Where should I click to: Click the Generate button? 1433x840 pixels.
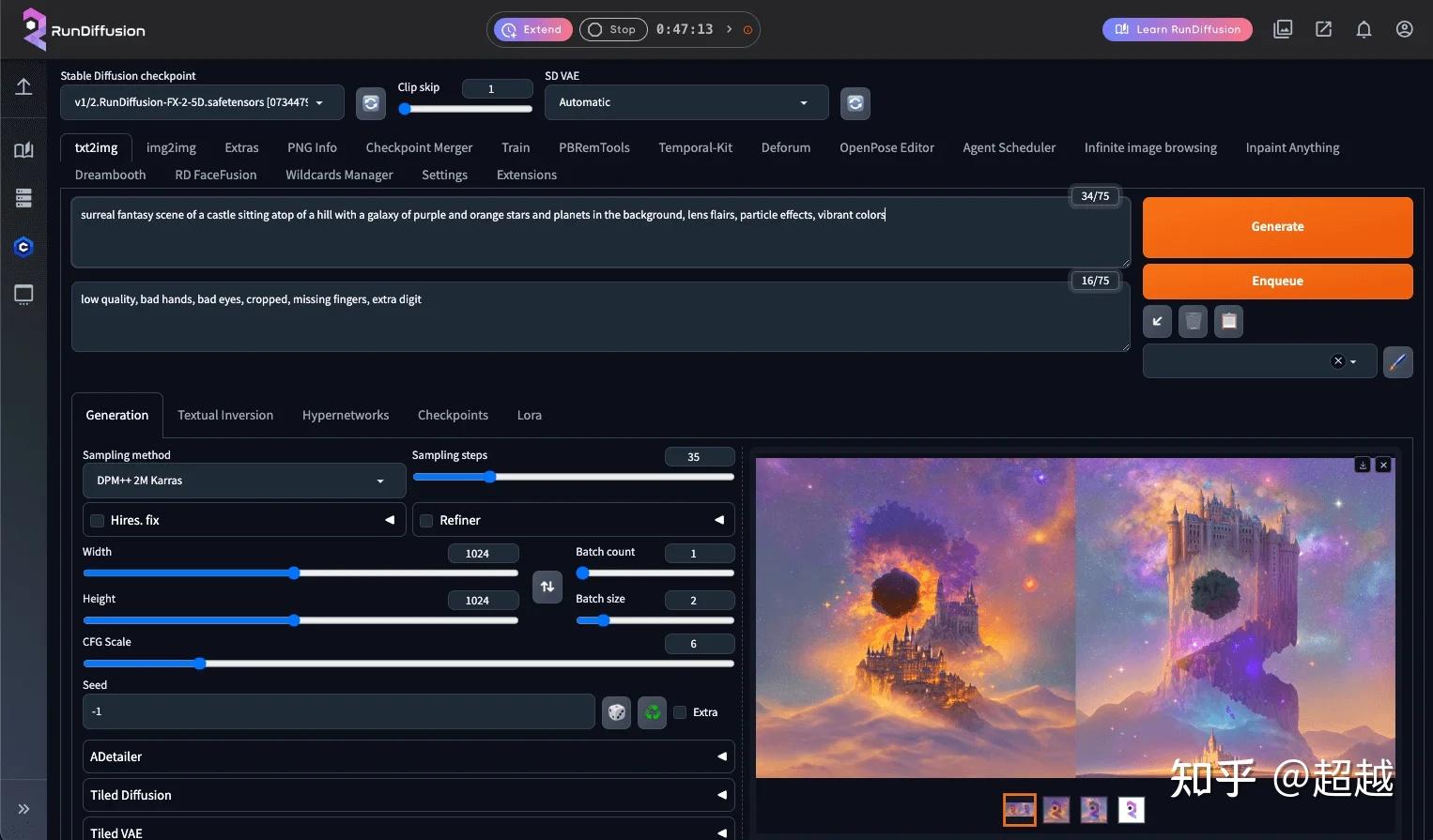(x=1277, y=226)
